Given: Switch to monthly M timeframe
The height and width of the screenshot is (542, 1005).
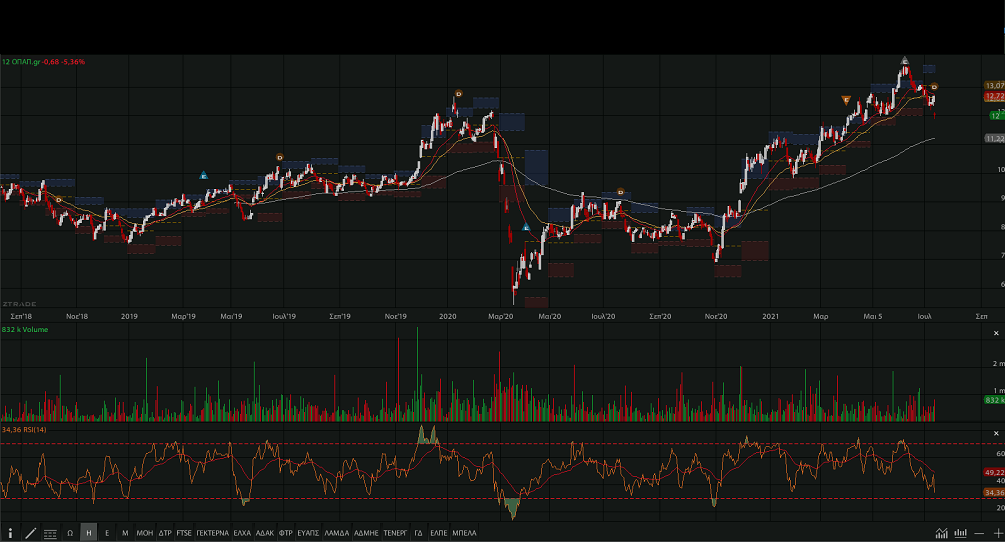Looking at the screenshot, I should tap(125, 533).
